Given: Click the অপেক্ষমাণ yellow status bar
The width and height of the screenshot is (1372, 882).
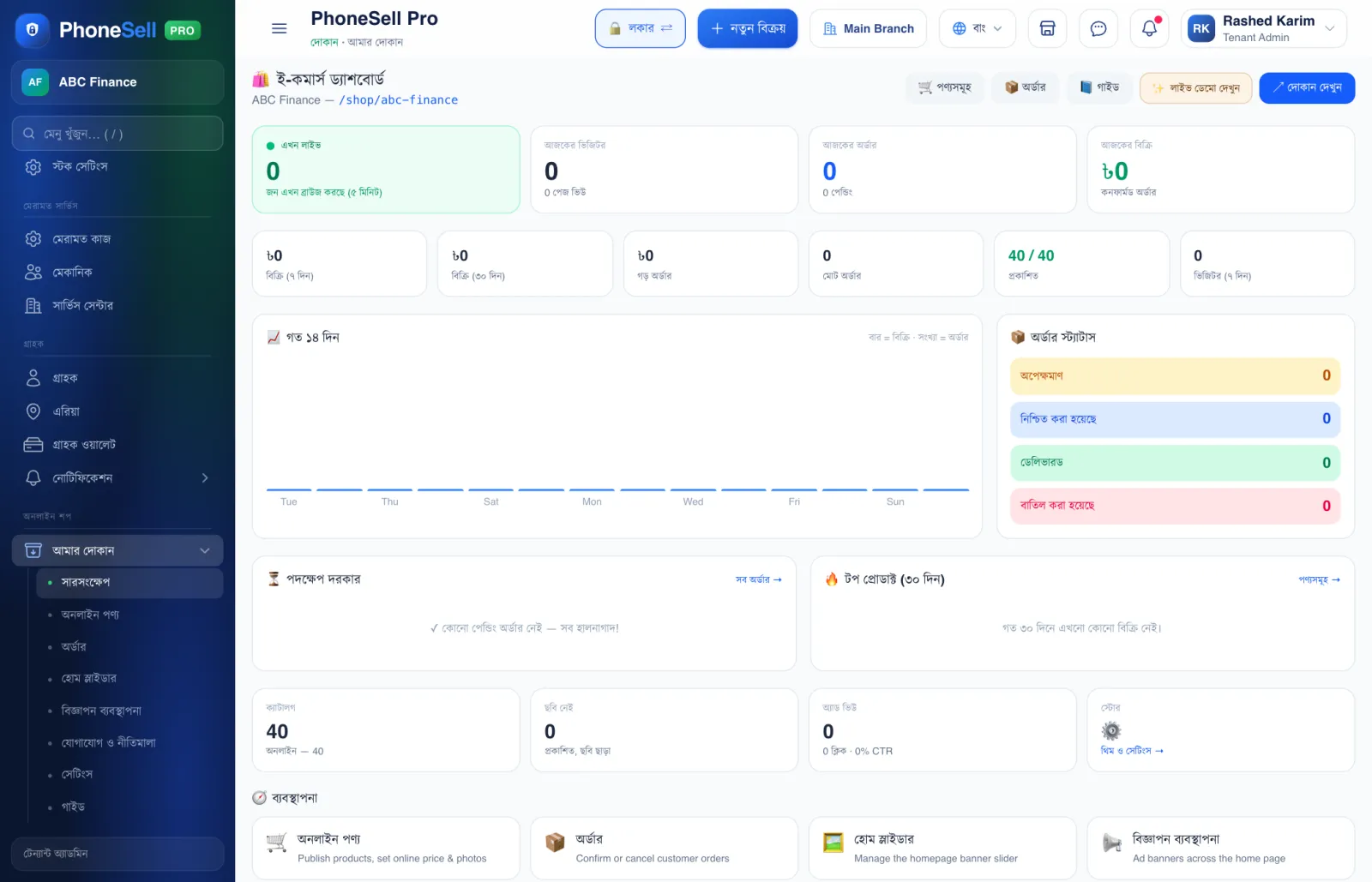Looking at the screenshot, I should point(1175,375).
